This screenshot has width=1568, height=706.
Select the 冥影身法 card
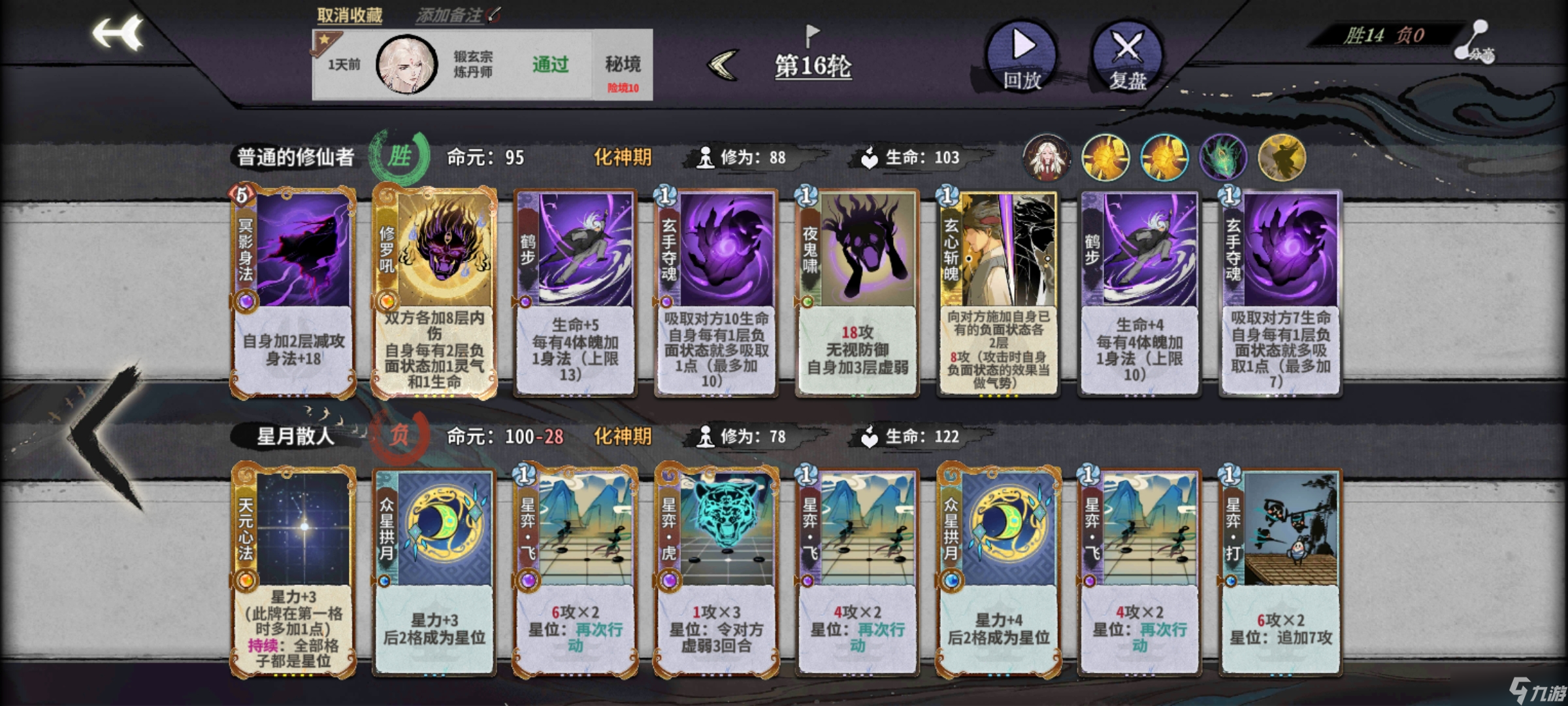[293, 292]
